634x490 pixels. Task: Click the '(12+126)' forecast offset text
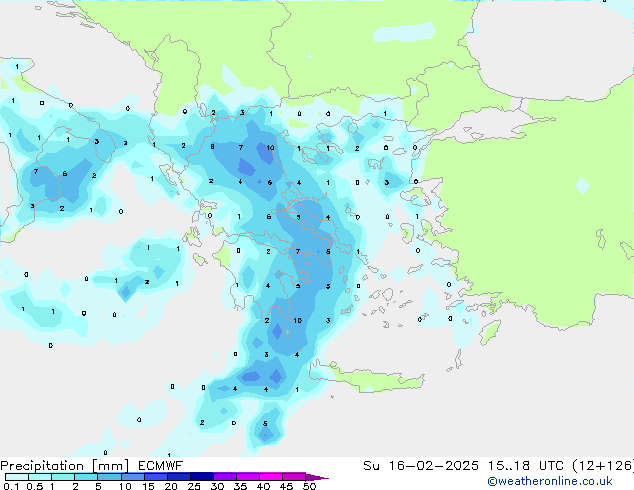coord(603,466)
